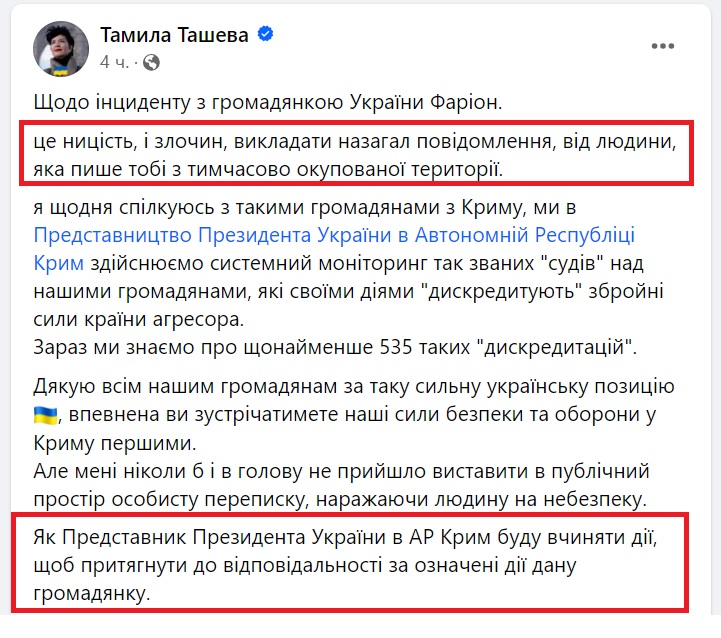Click the quoted word "дискредитують"
The width and height of the screenshot is (721, 638).
(502, 291)
